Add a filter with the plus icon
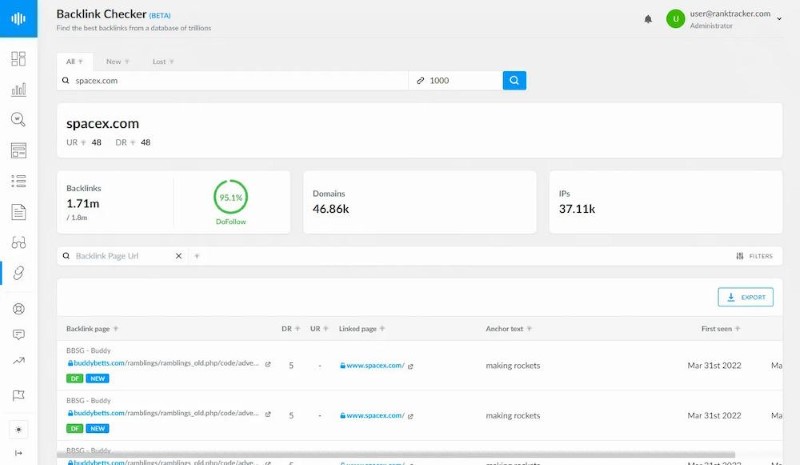Screen dimensions: 800x465 coord(197,256)
